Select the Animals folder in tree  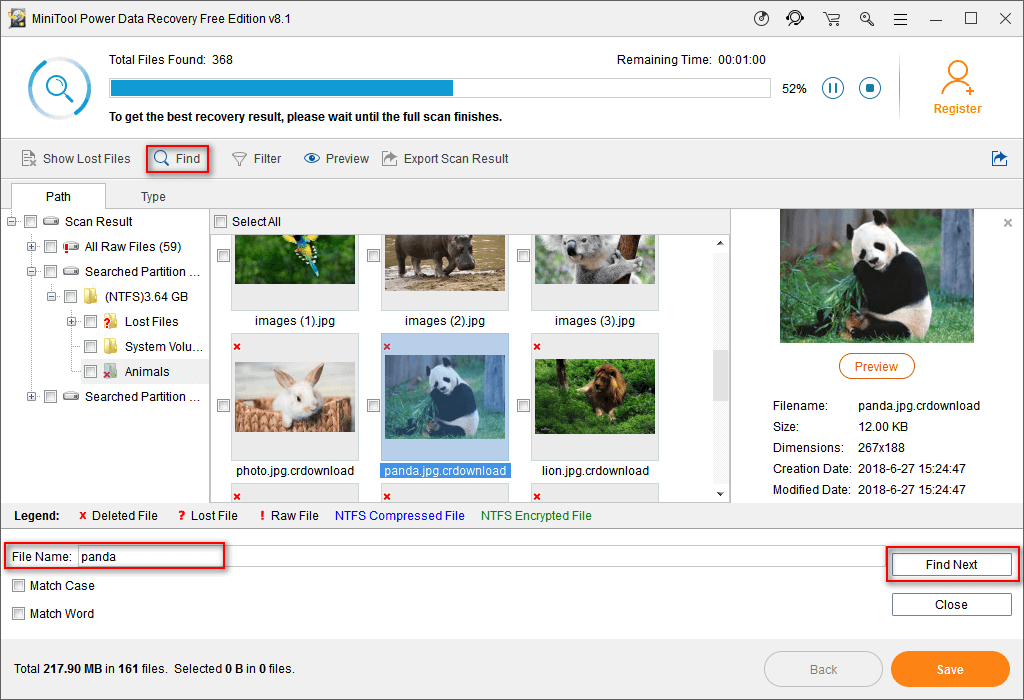click(x=137, y=372)
